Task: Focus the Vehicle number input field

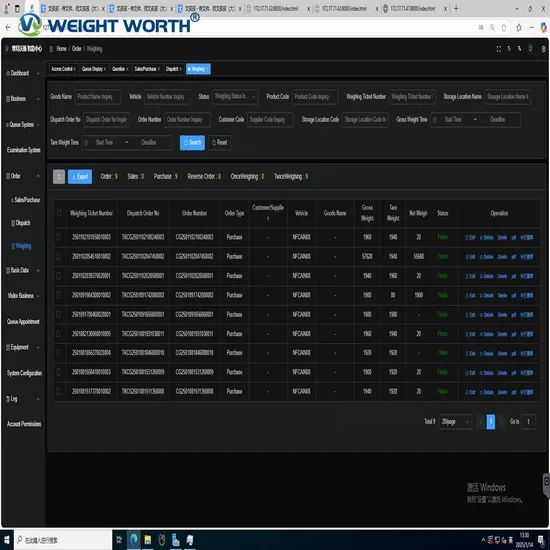Action: (x=167, y=97)
